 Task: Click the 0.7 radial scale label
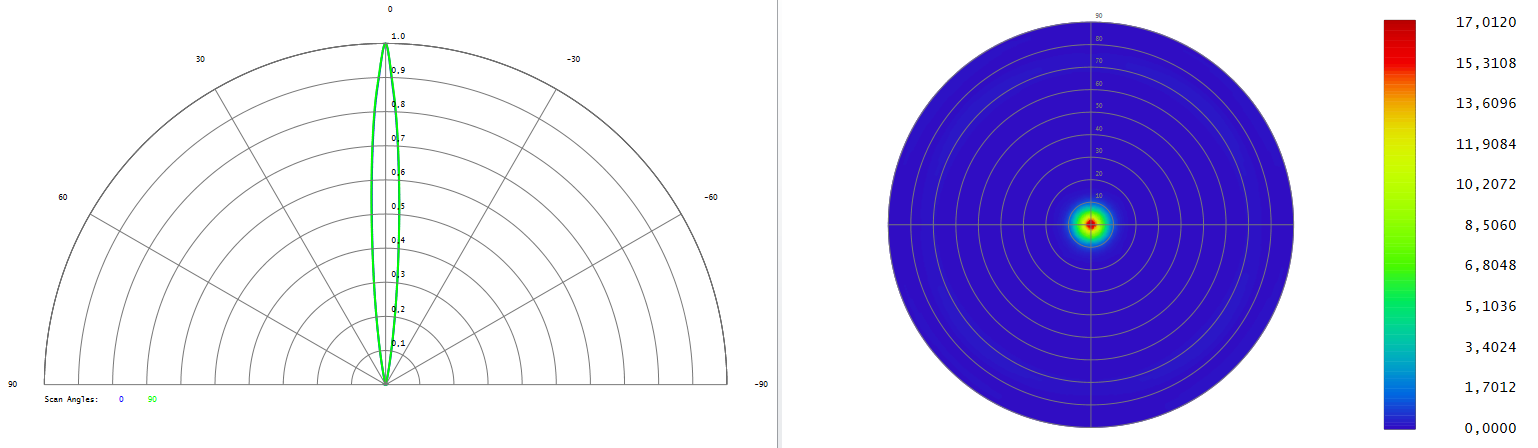click(398, 138)
